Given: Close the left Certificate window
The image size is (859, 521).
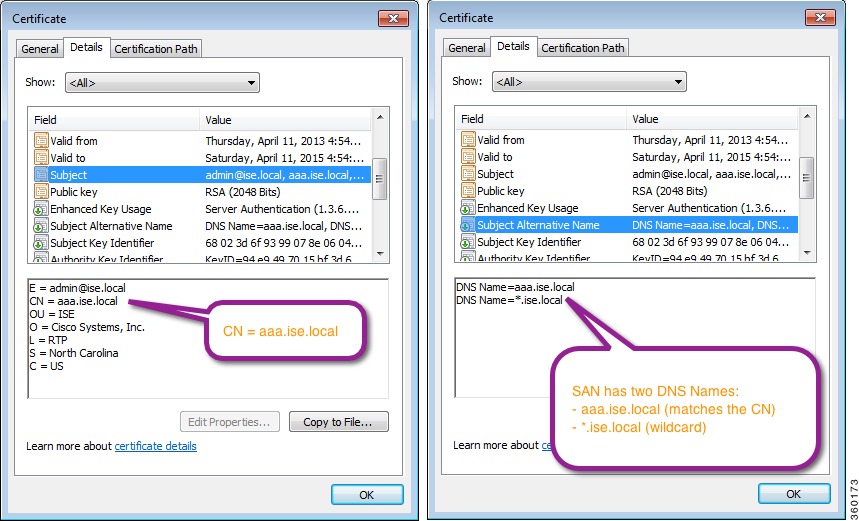Looking at the screenshot, I should click(x=393, y=18).
